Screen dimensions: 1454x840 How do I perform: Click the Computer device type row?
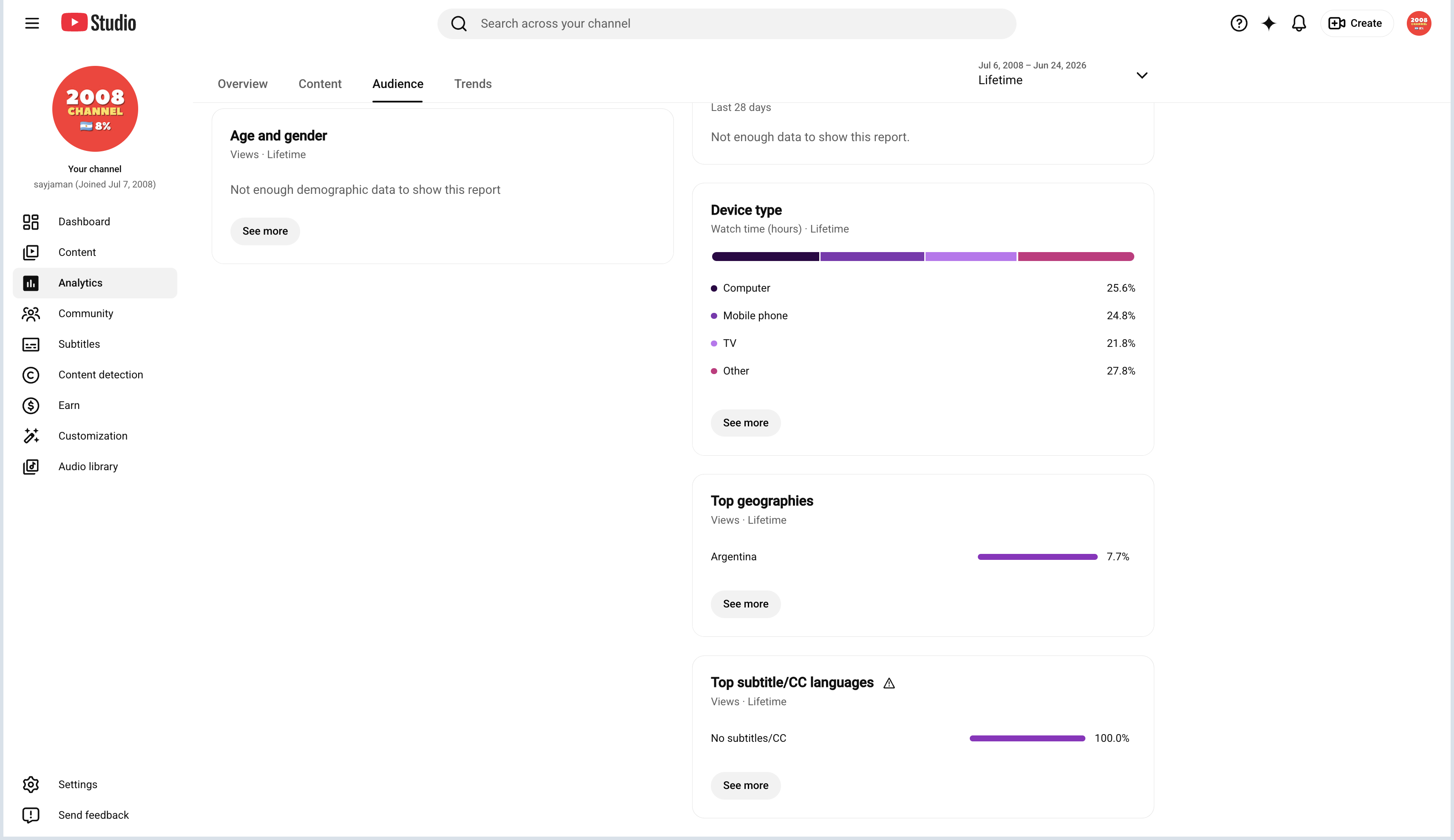(923, 288)
